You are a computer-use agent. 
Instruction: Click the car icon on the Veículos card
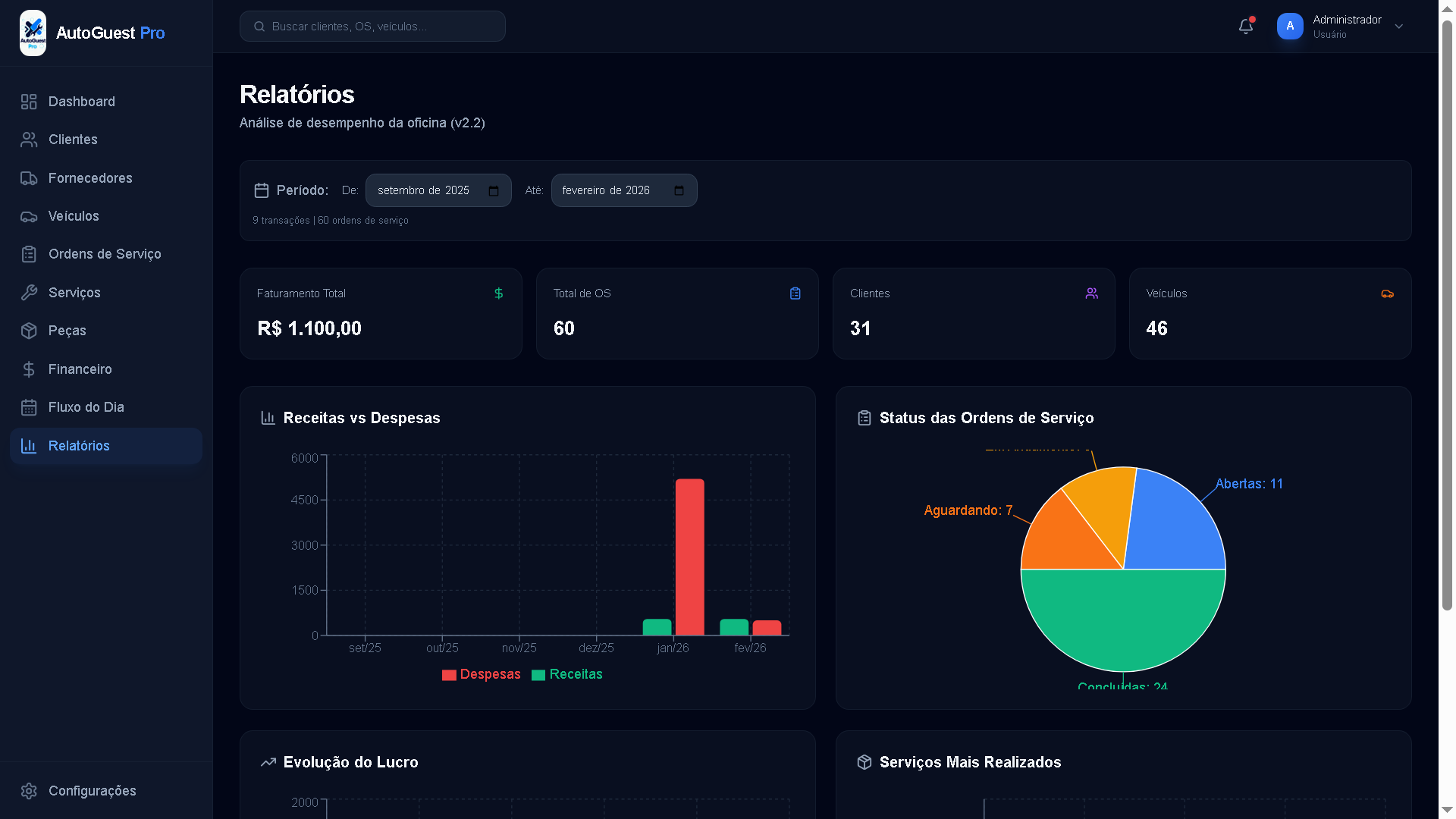(1387, 293)
